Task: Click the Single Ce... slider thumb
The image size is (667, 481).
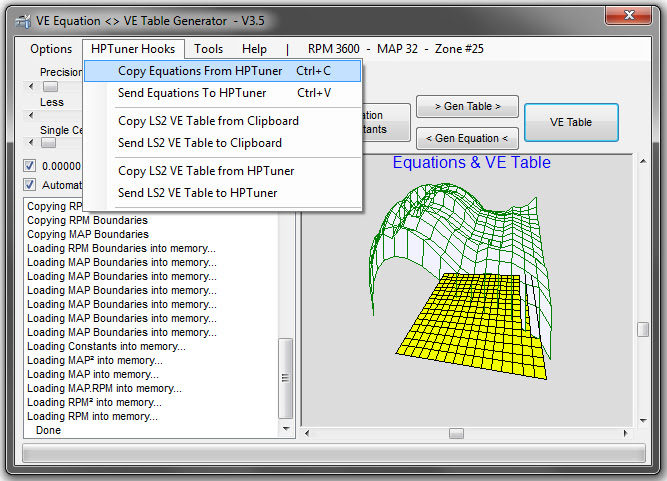Action: pos(48,143)
